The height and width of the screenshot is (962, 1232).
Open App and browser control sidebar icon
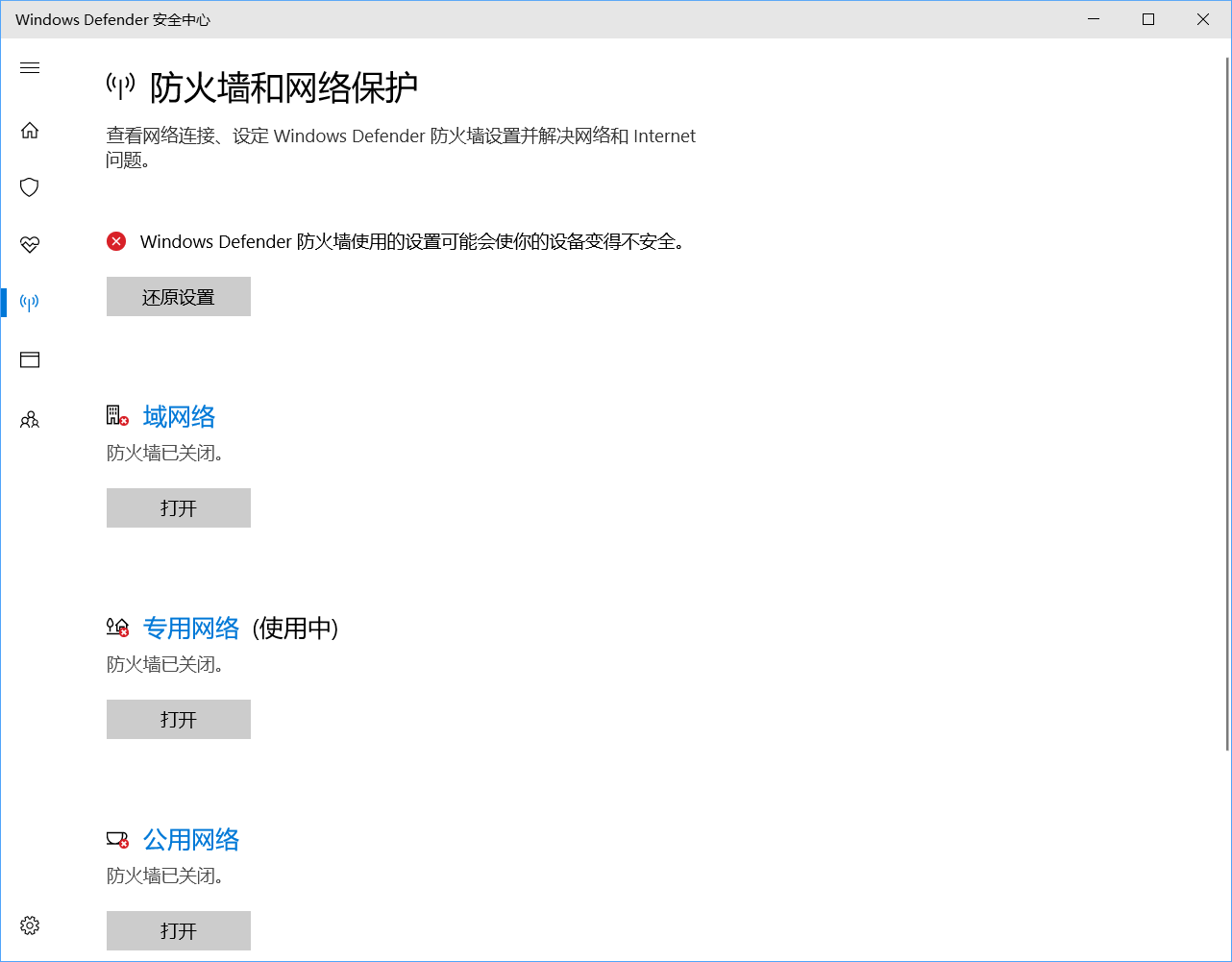29,359
